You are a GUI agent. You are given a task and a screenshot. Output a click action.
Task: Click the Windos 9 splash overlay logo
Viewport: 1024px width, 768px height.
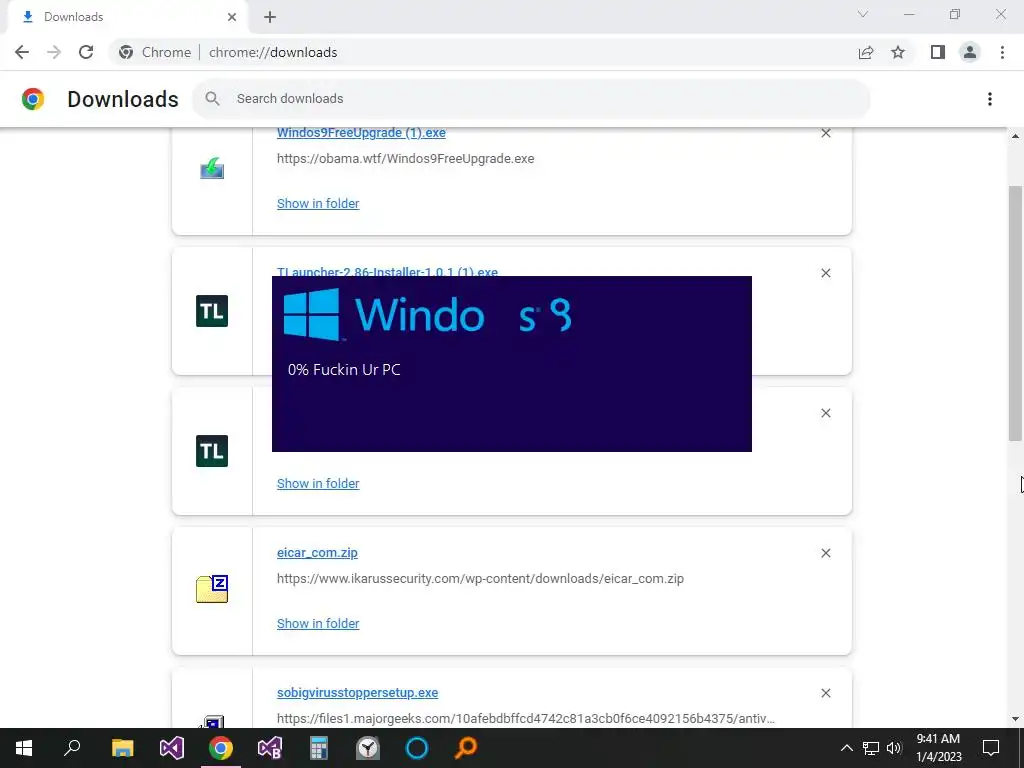click(428, 315)
